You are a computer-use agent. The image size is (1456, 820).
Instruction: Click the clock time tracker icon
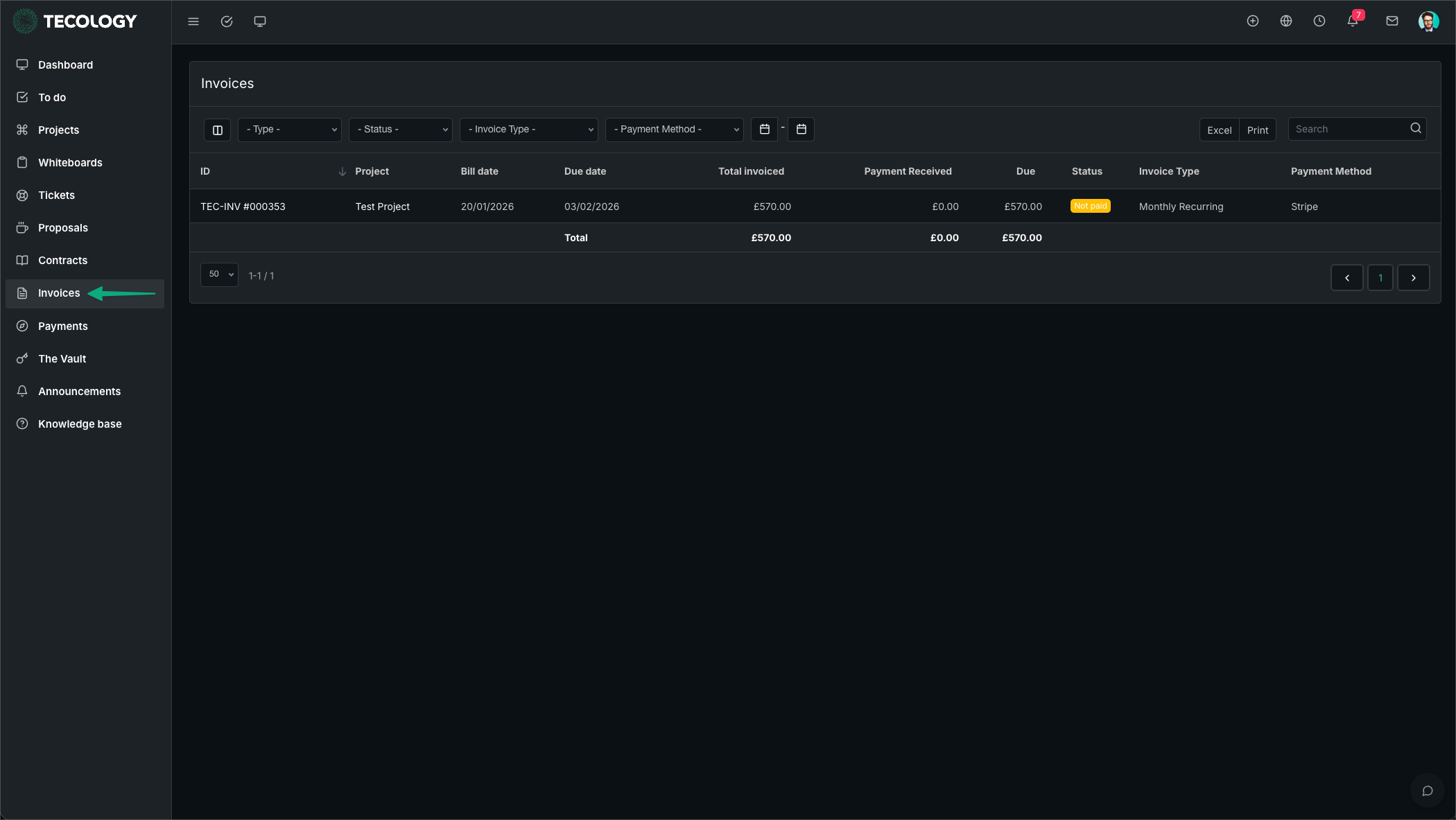tap(1319, 21)
